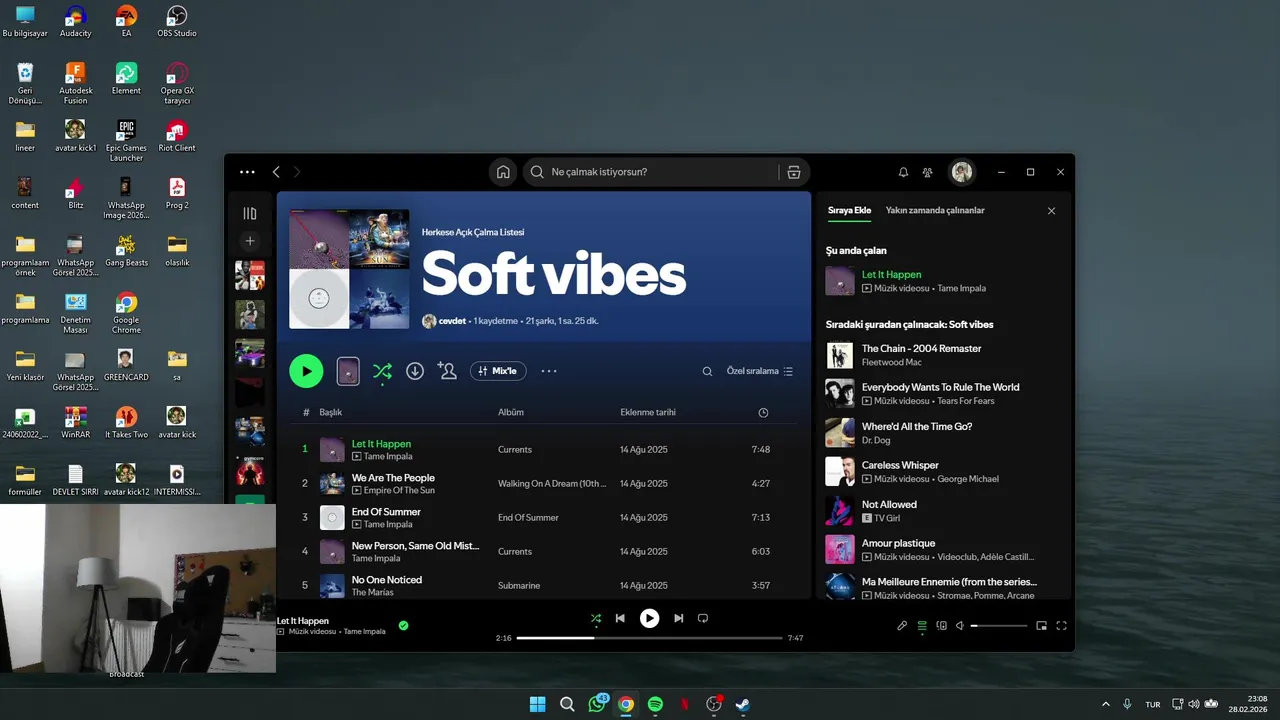This screenshot has height=720, width=1280.
Task: Click the bottom player play button
Action: [649, 618]
